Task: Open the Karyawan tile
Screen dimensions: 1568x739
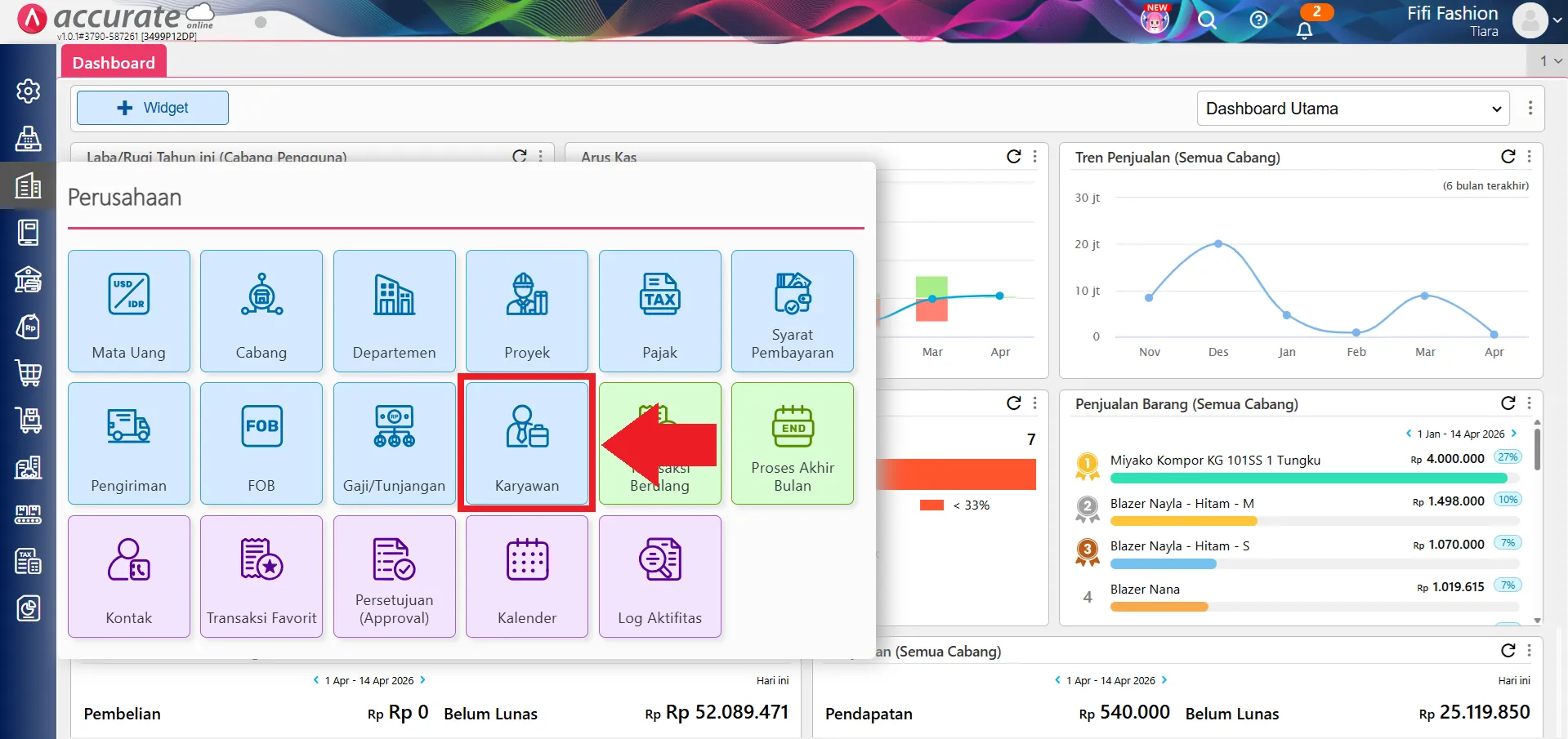Action: (527, 443)
